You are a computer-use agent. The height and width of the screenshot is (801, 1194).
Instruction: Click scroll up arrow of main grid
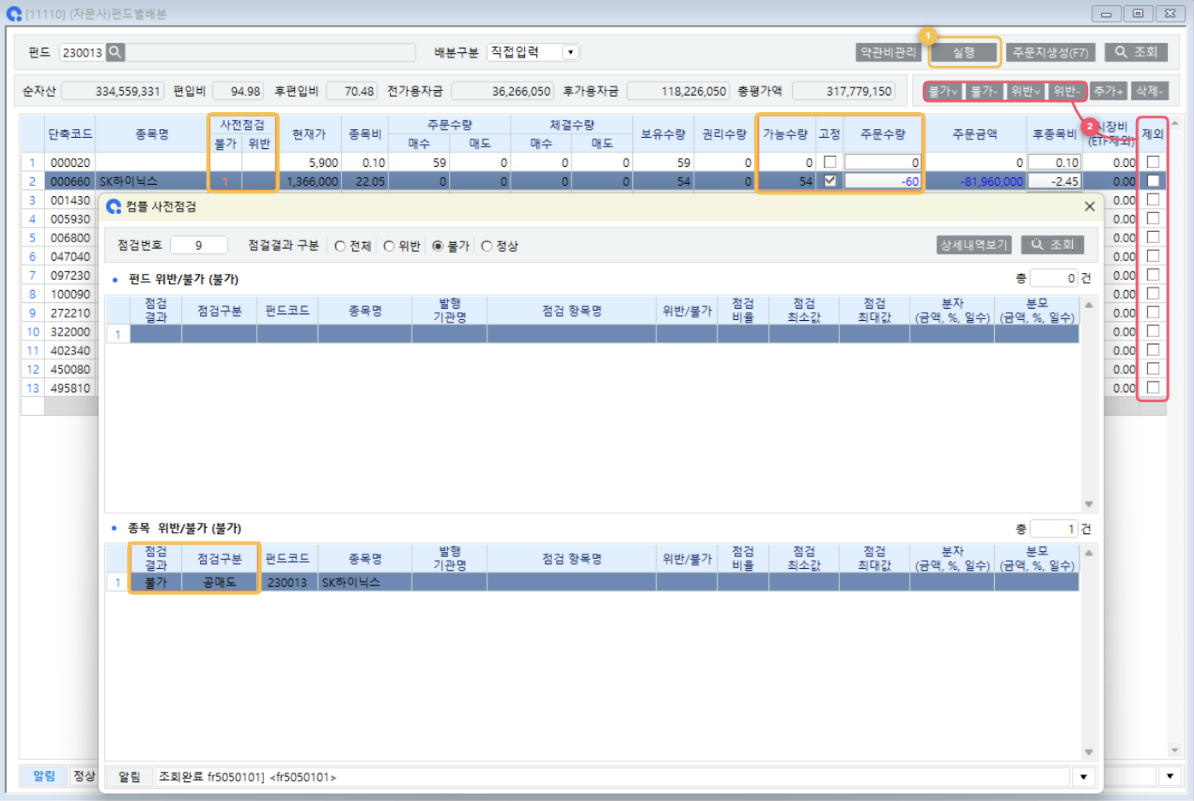click(x=1175, y=123)
